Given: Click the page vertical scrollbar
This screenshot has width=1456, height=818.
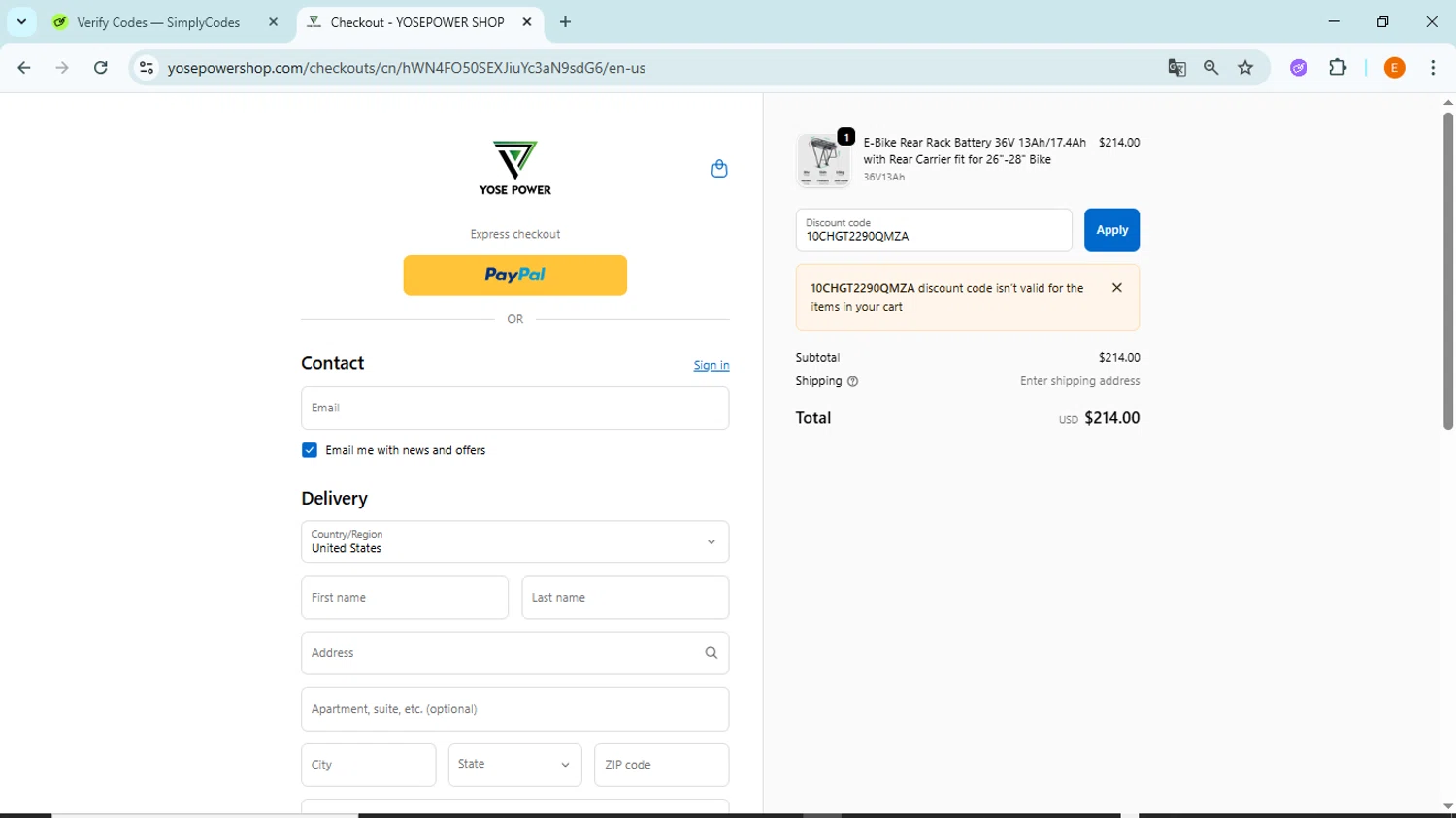Looking at the screenshot, I should coord(1448,271).
